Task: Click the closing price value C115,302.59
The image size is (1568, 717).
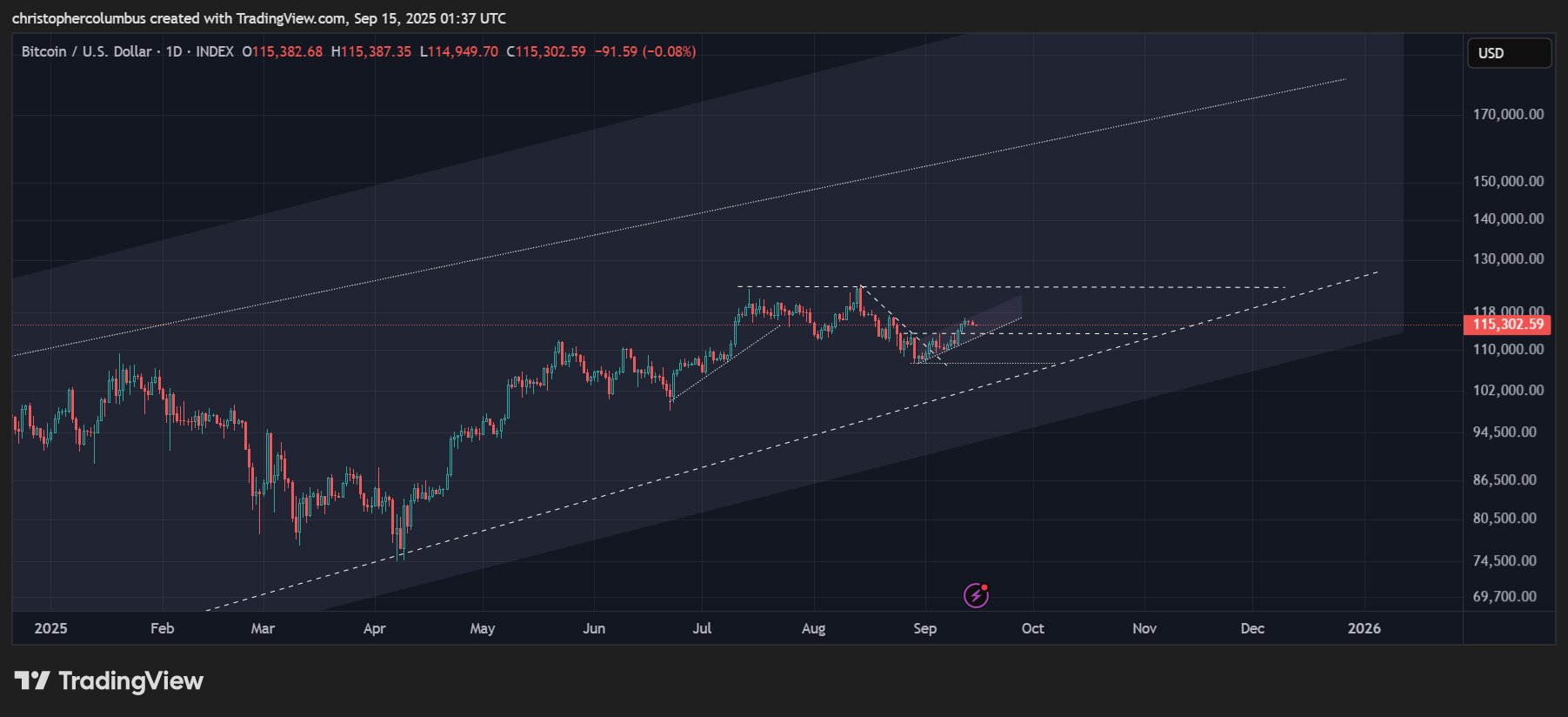Action: coord(546,51)
